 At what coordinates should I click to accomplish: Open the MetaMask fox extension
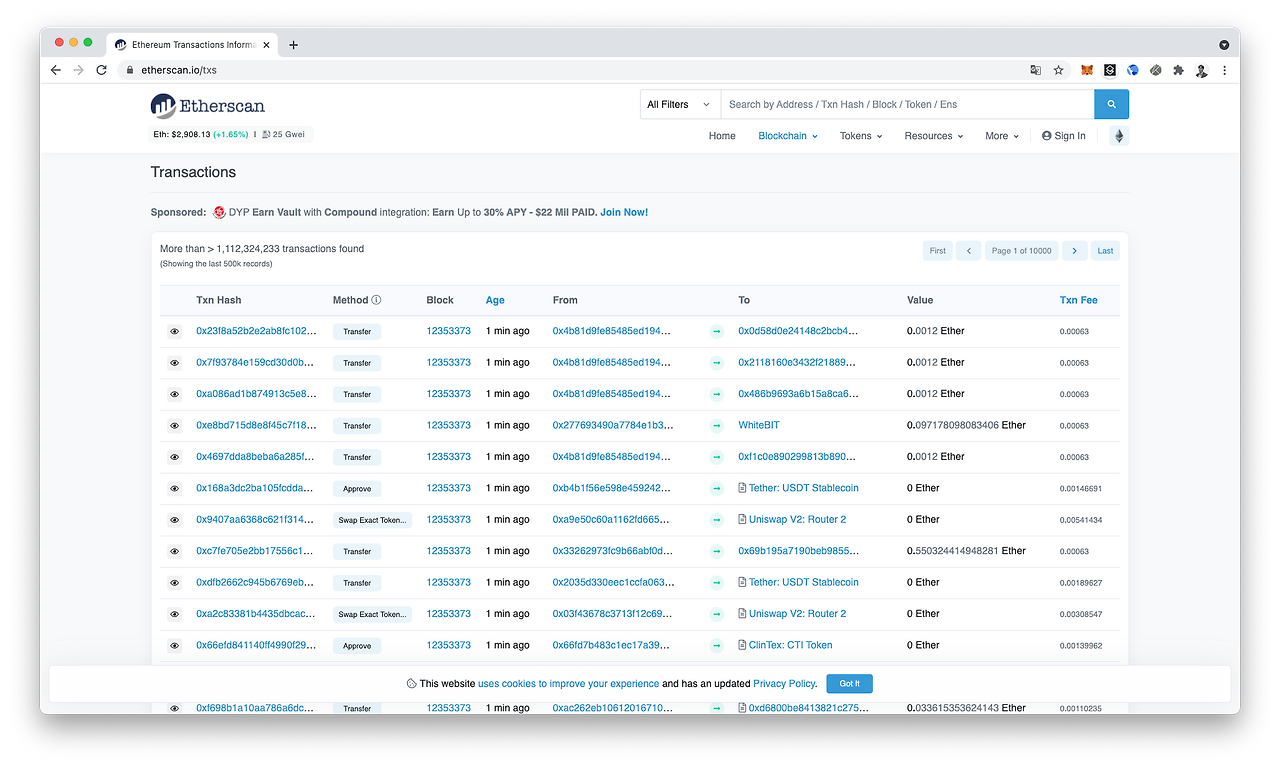pyautogui.click(x=1087, y=70)
